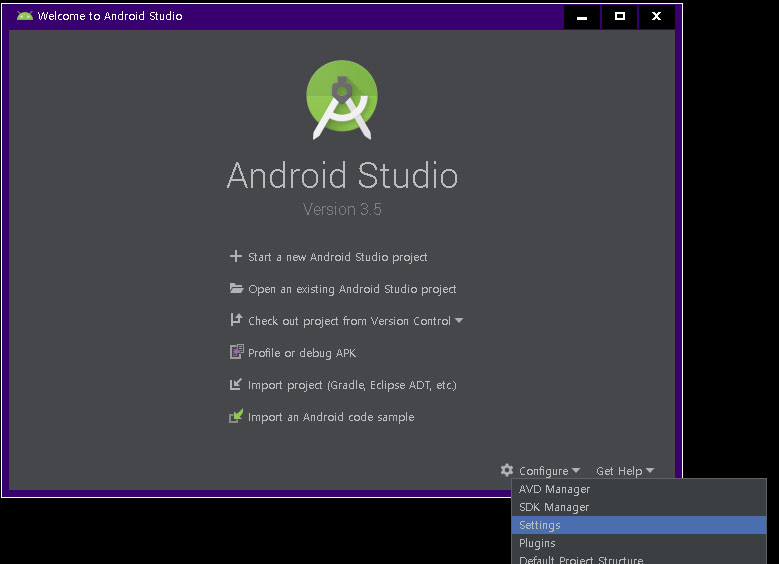Open an existing Android Studio project
Image resolution: width=779 pixels, height=564 pixels.
(352, 289)
